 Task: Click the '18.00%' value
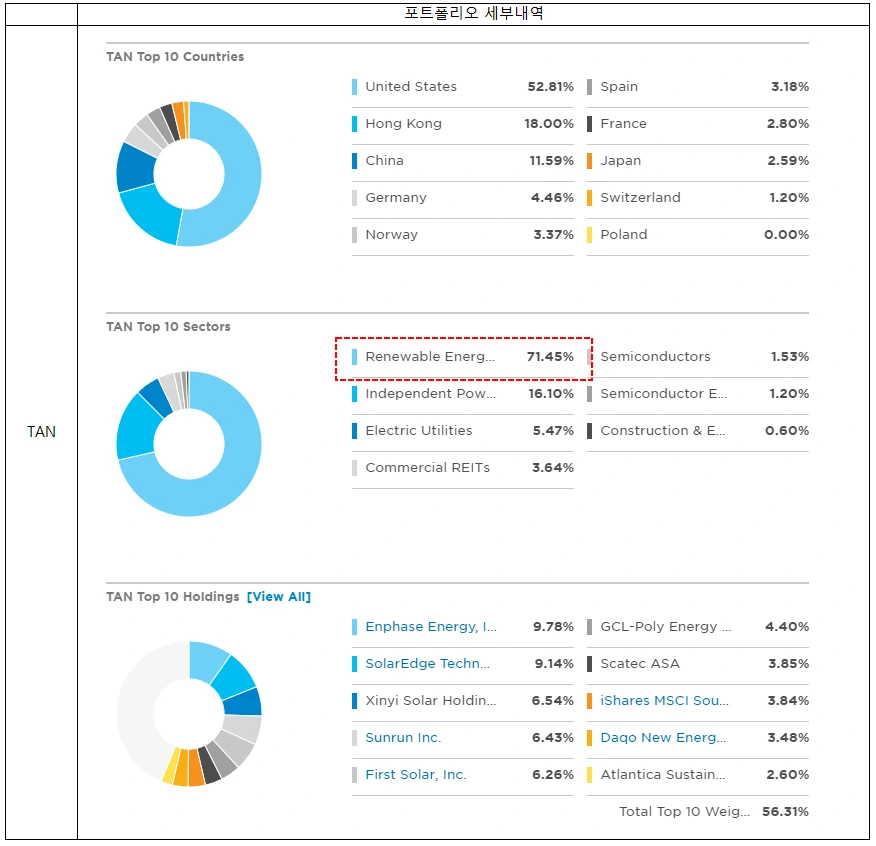[549, 123]
